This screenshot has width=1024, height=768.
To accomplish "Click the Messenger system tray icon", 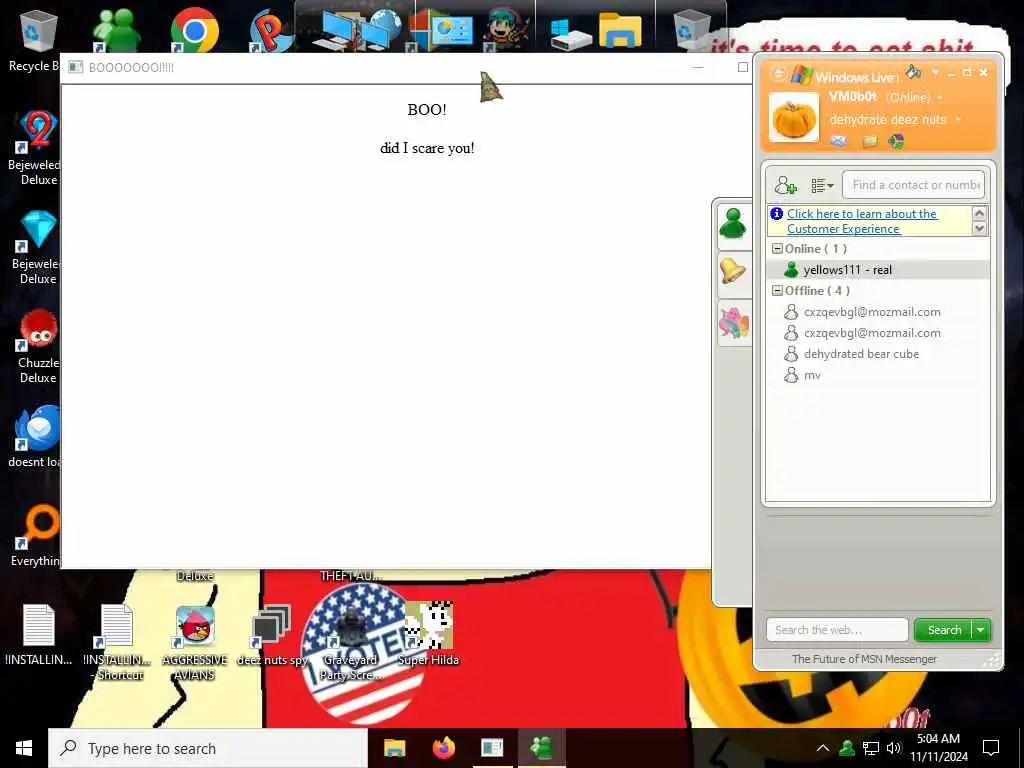I will tap(846, 748).
